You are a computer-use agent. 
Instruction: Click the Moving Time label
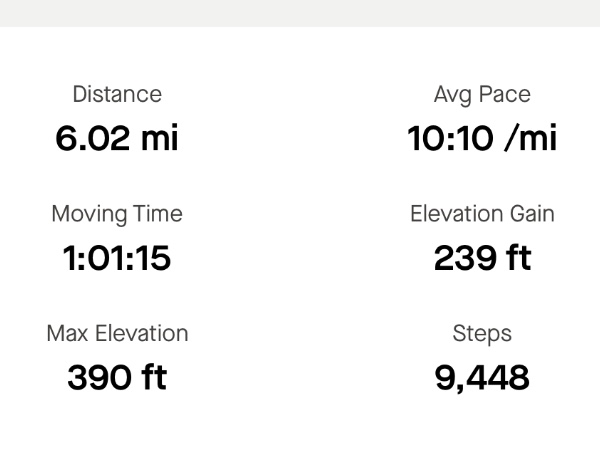[117, 214]
